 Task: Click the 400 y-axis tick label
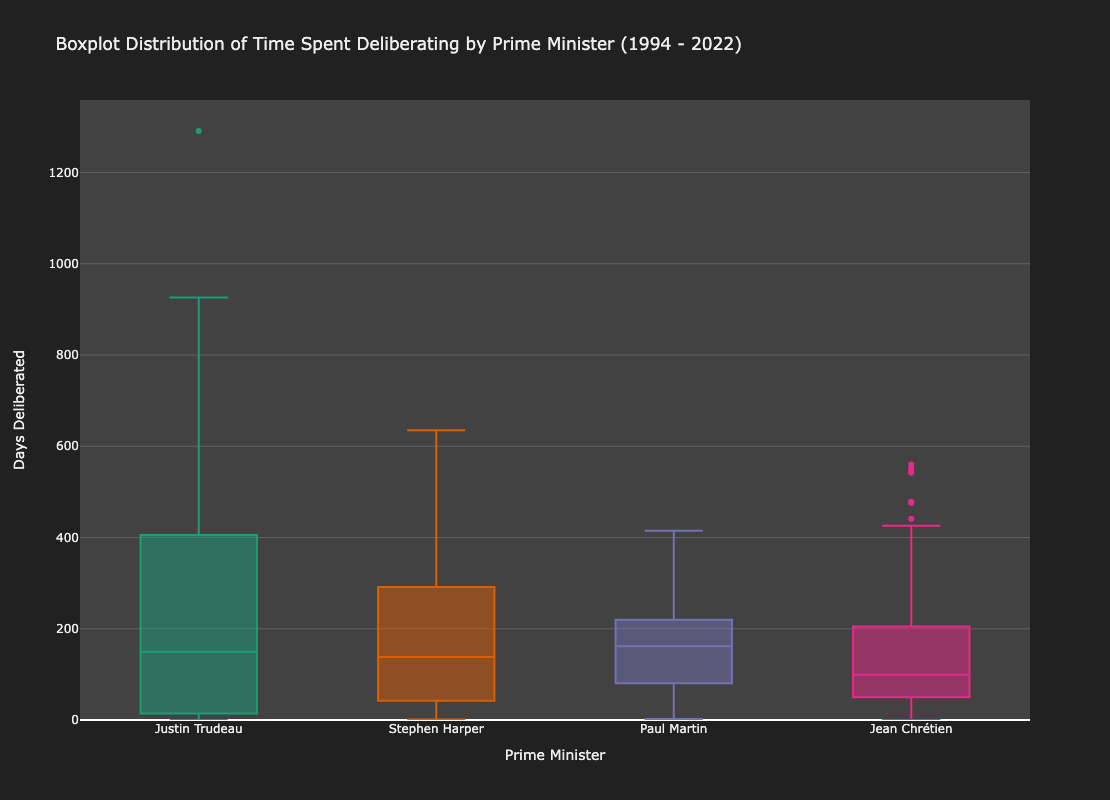point(68,538)
